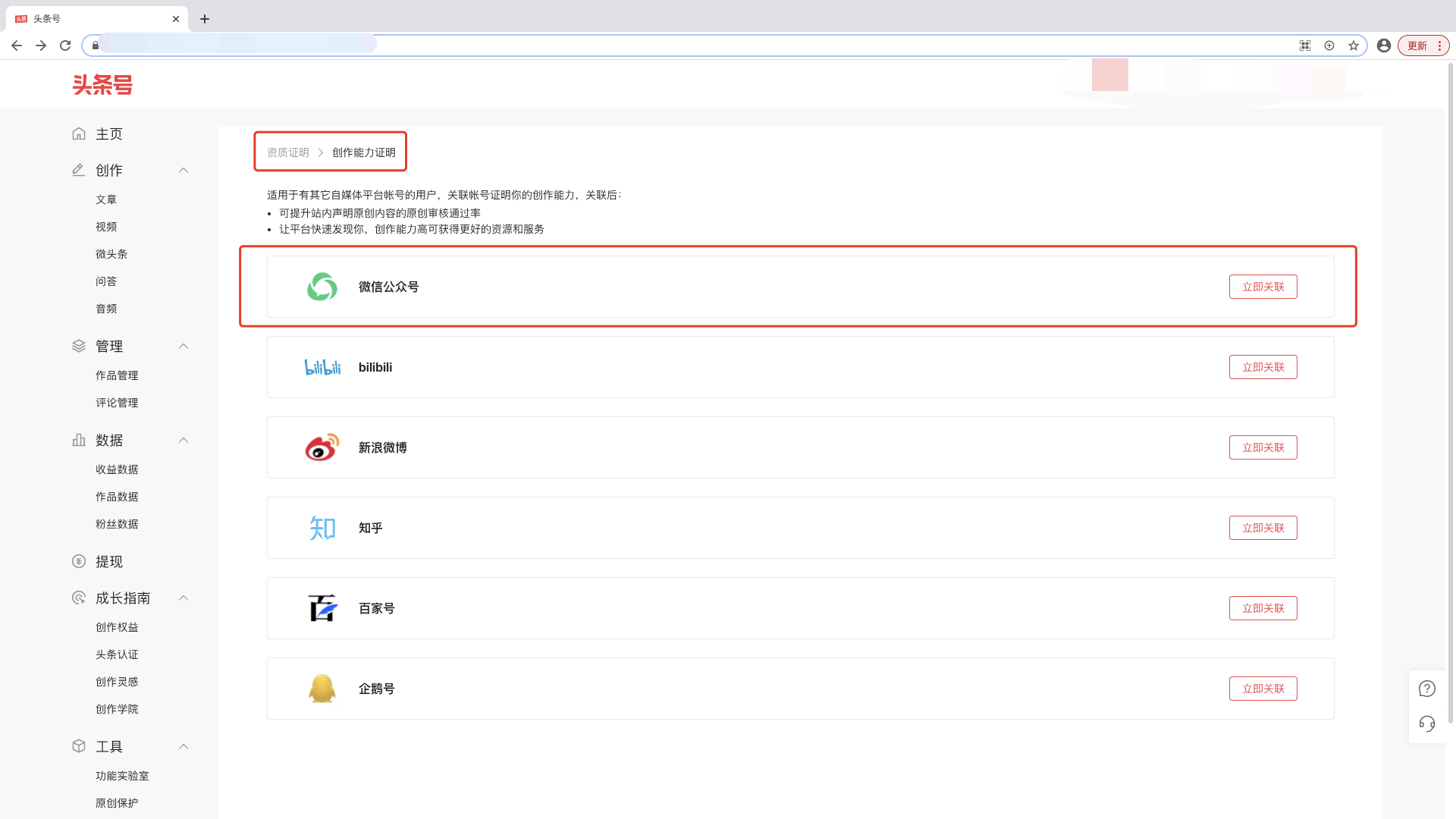Click the bilibili logo icon

[x=322, y=367]
